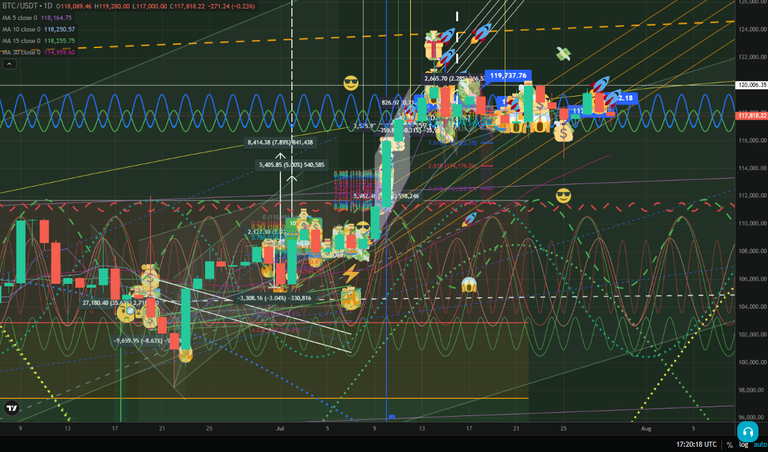Click the 5,405.85 (5.00%) measurement label
Image resolution: width=768 pixels, height=452 pixels.
click(x=291, y=165)
